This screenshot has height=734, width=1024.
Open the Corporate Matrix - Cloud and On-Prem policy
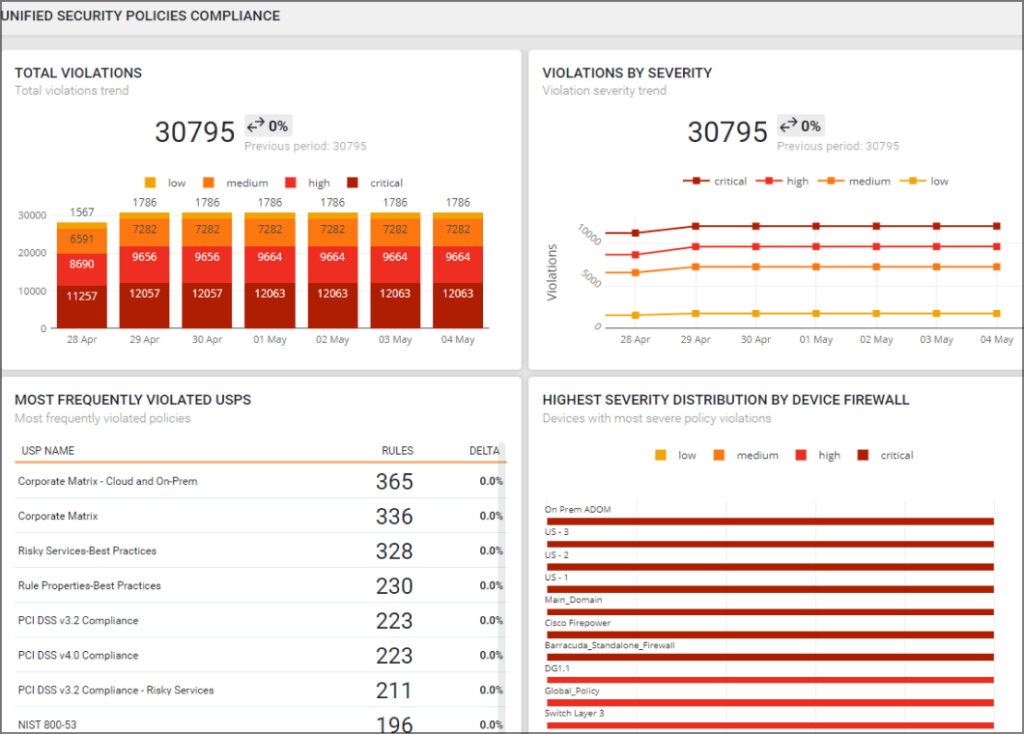[259, 481]
